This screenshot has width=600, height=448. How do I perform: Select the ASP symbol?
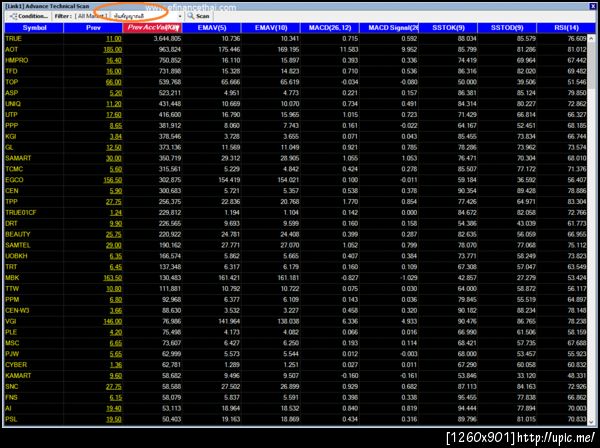point(11,93)
